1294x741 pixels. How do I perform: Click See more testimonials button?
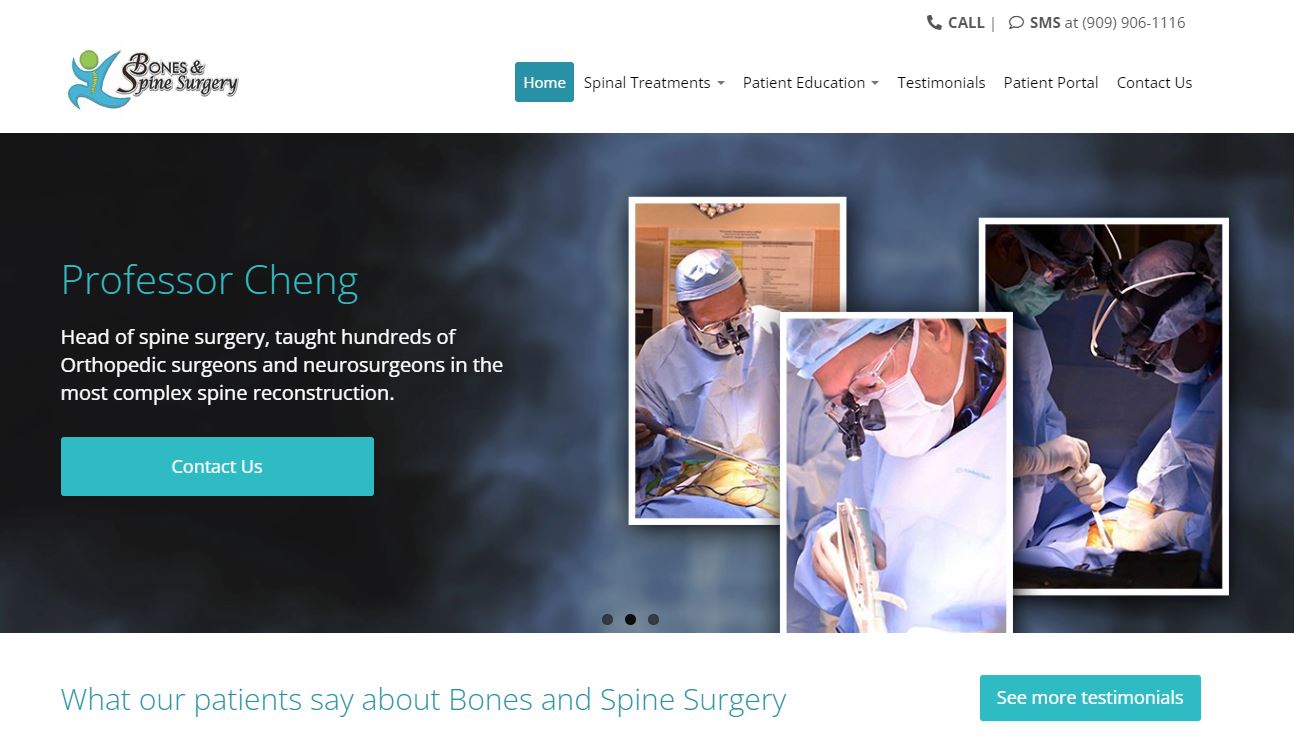click(1090, 698)
